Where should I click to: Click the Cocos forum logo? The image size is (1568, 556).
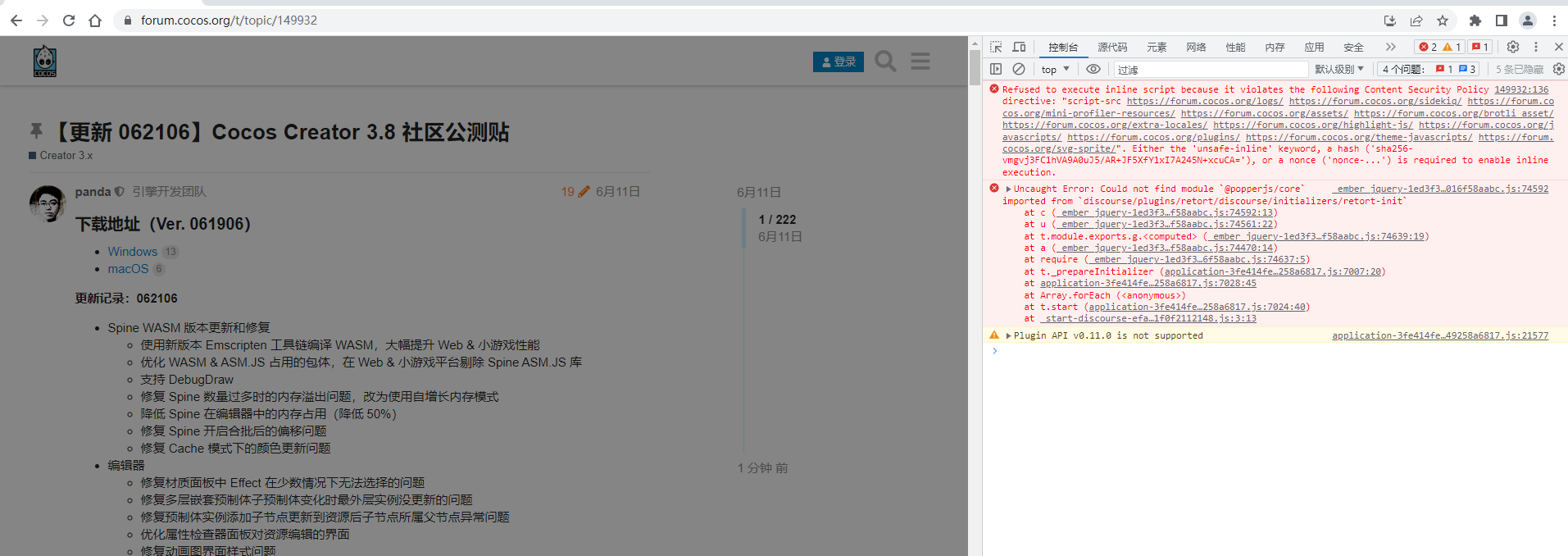(45, 62)
